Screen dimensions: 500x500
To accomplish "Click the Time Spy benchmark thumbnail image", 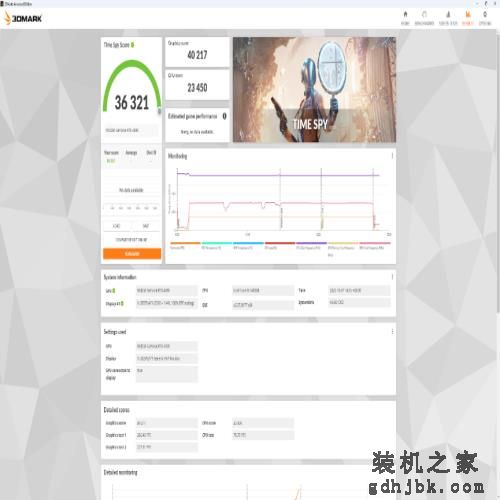I will pos(314,90).
